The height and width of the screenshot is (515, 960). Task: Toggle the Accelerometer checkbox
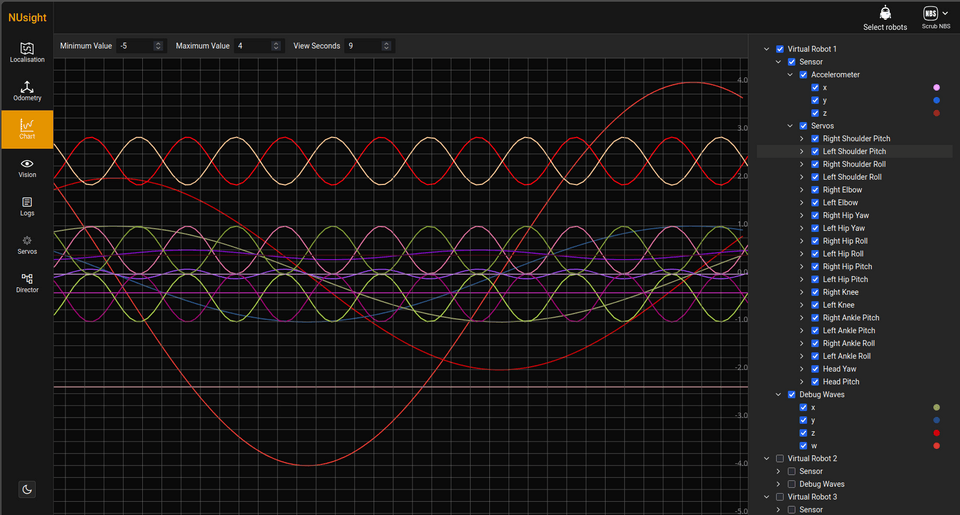pyautogui.click(x=803, y=75)
